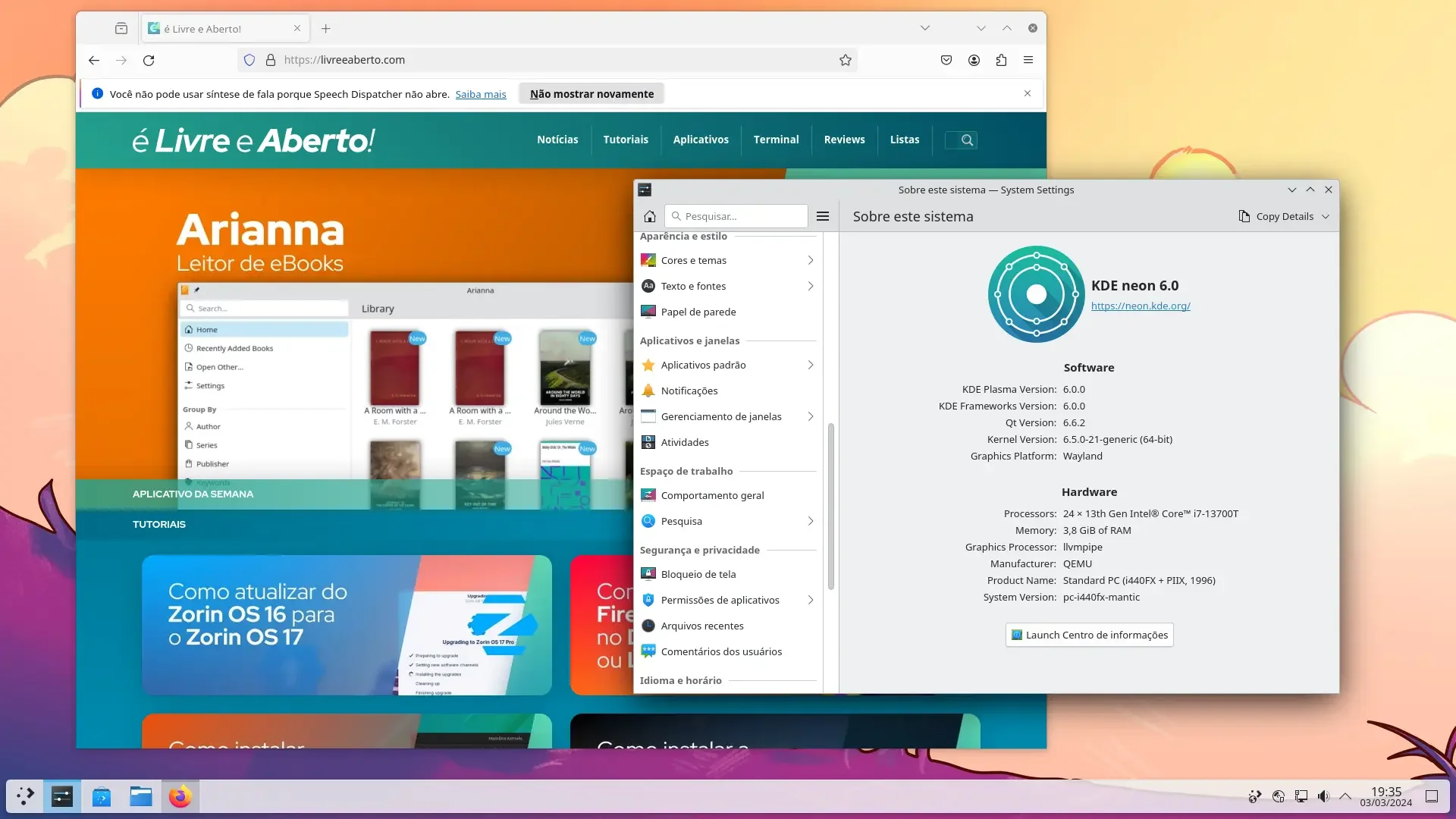The height and width of the screenshot is (819, 1456).
Task: Open the Tutoriais menu on website
Action: pyautogui.click(x=626, y=140)
